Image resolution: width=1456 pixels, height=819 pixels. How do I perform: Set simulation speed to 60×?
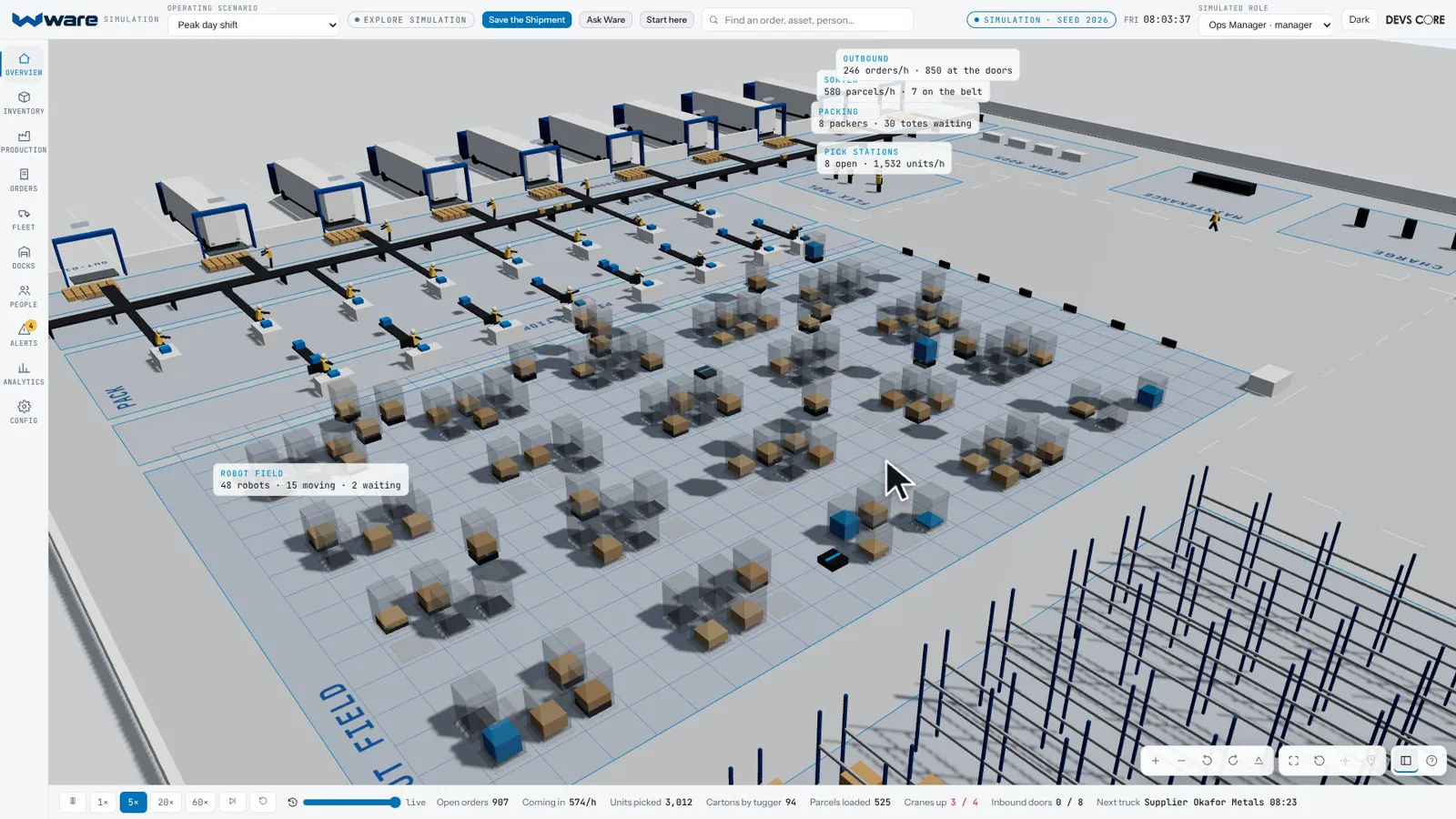tap(200, 802)
